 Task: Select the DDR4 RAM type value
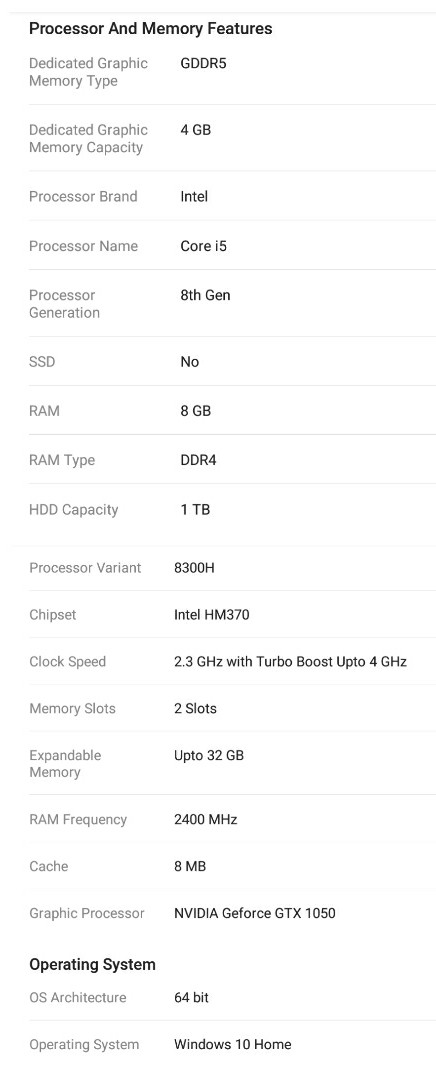(198, 460)
